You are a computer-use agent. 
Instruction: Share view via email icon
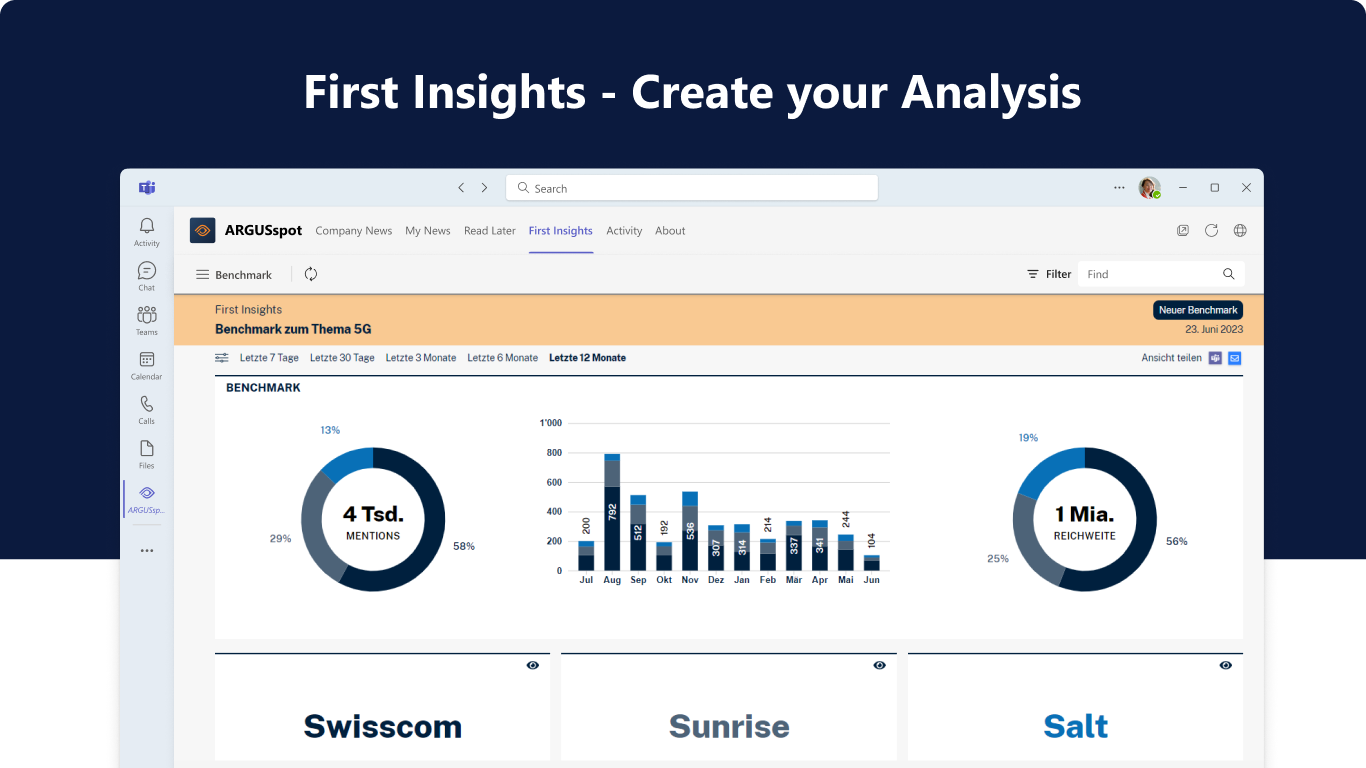coord(1235,358)
